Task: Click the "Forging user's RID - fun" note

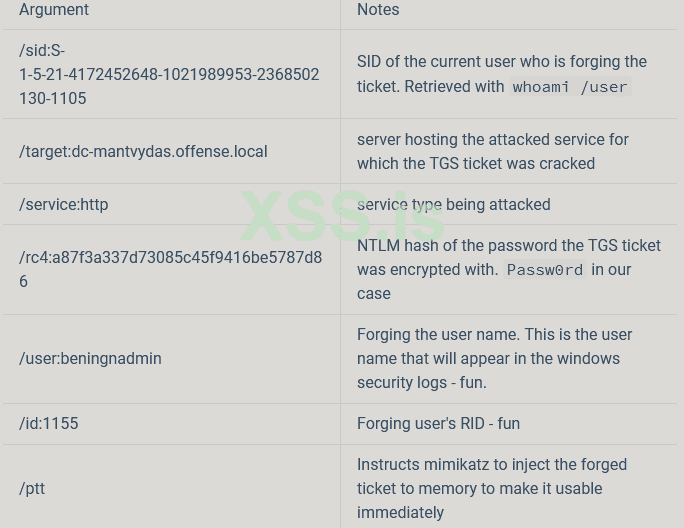Action: 438,423
